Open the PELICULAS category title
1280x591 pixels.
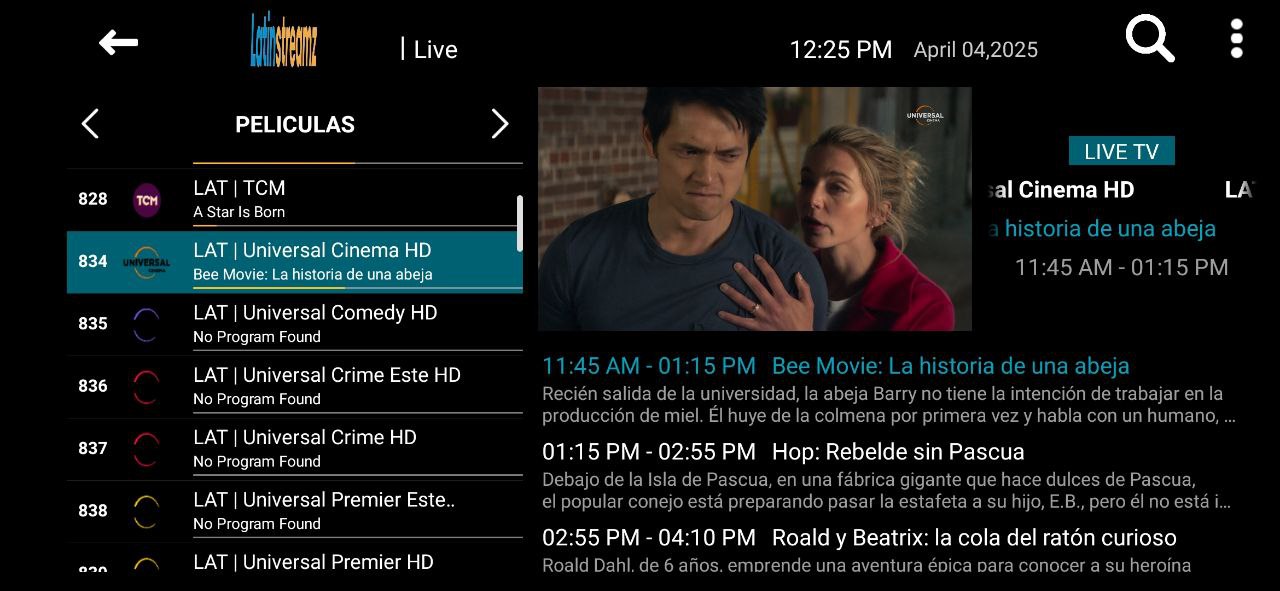point(295,125)
